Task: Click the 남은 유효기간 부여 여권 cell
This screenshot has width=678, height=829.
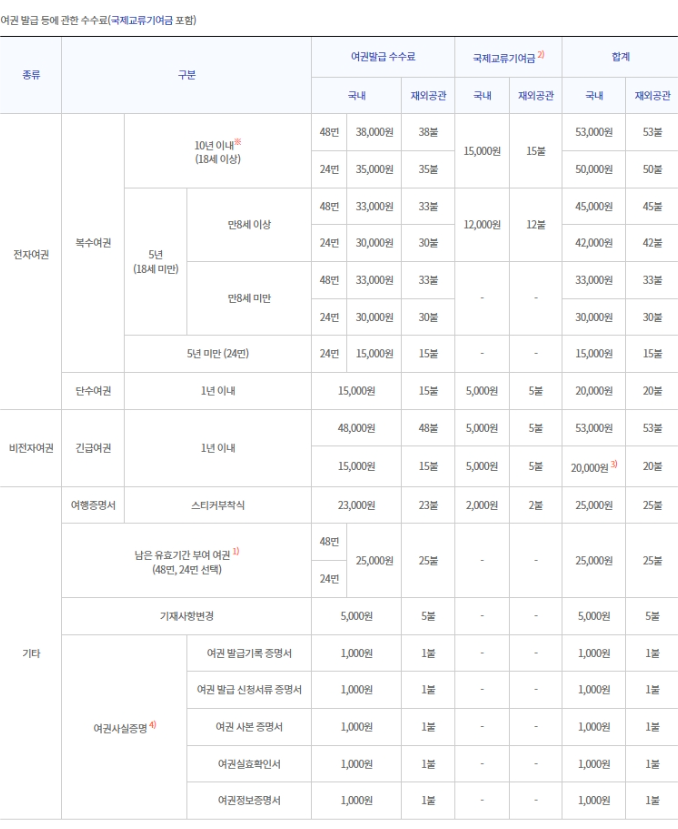Action: tap(186, 561)
